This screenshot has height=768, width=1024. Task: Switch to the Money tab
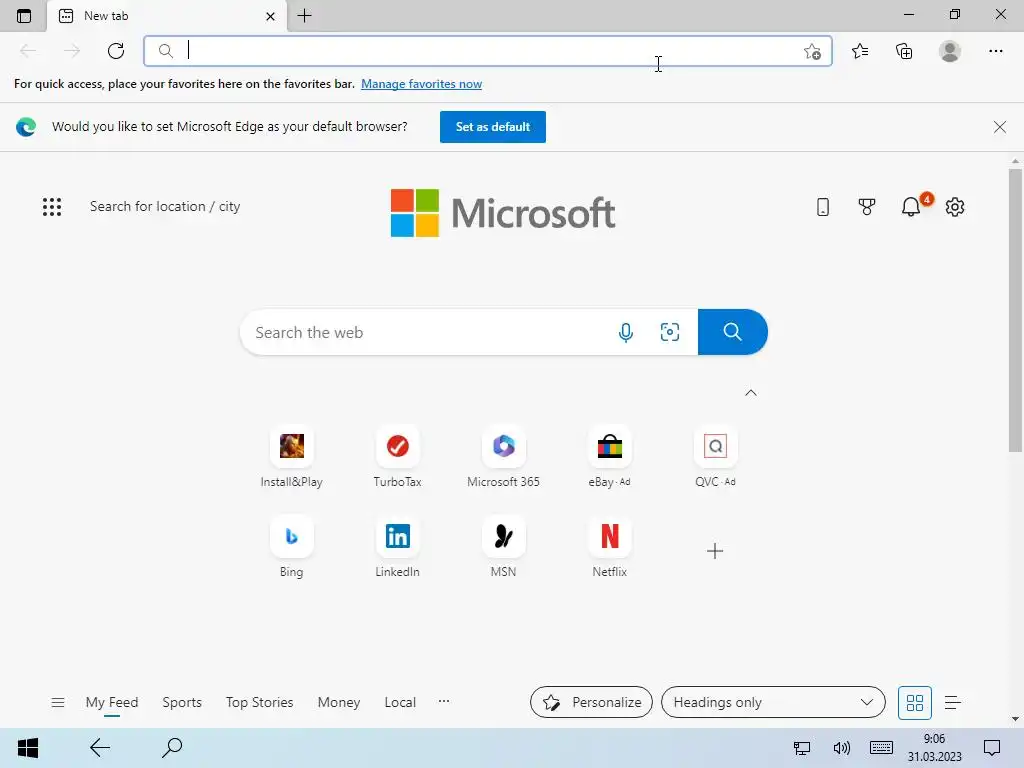[x=338, y=703]
